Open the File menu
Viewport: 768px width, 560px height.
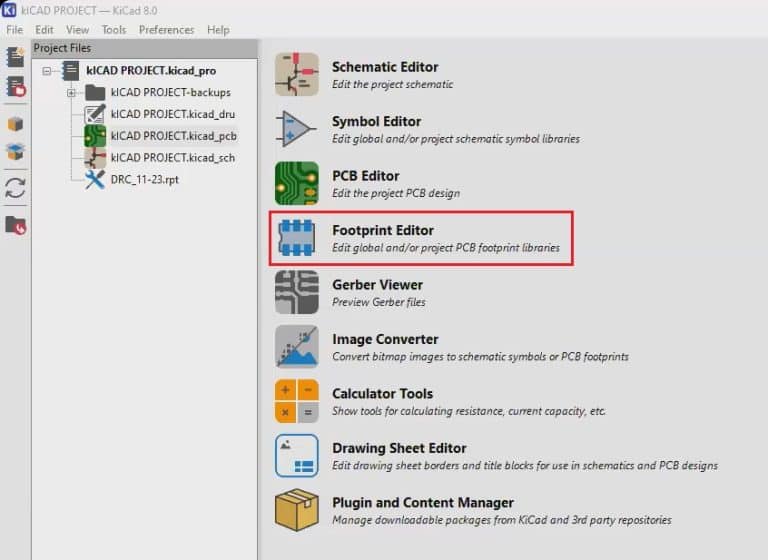14,30
